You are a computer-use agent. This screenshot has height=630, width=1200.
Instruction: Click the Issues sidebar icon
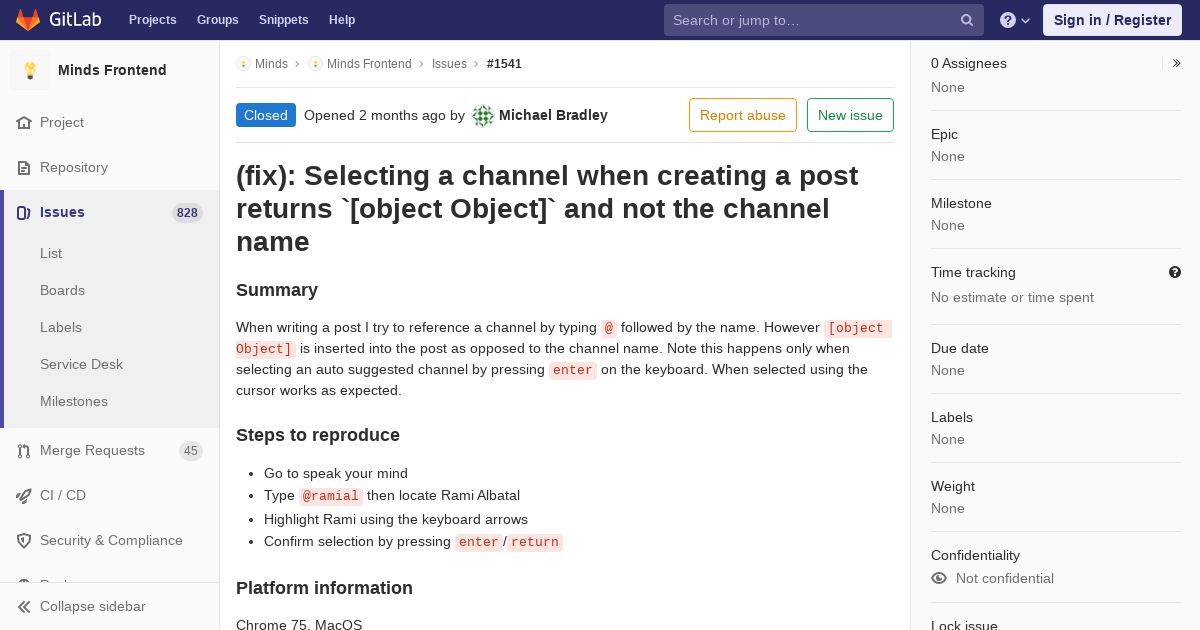point(24,213)
